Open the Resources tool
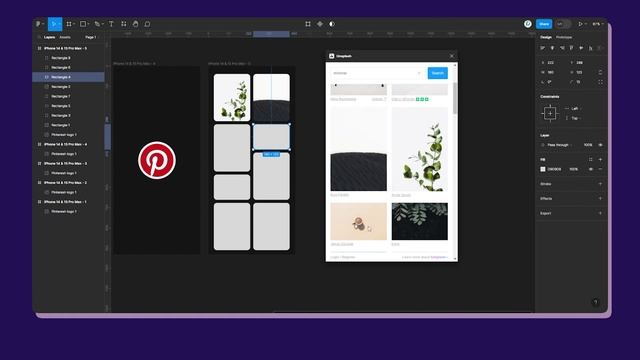This screenshot has height=360, width=640. [123, 24]
